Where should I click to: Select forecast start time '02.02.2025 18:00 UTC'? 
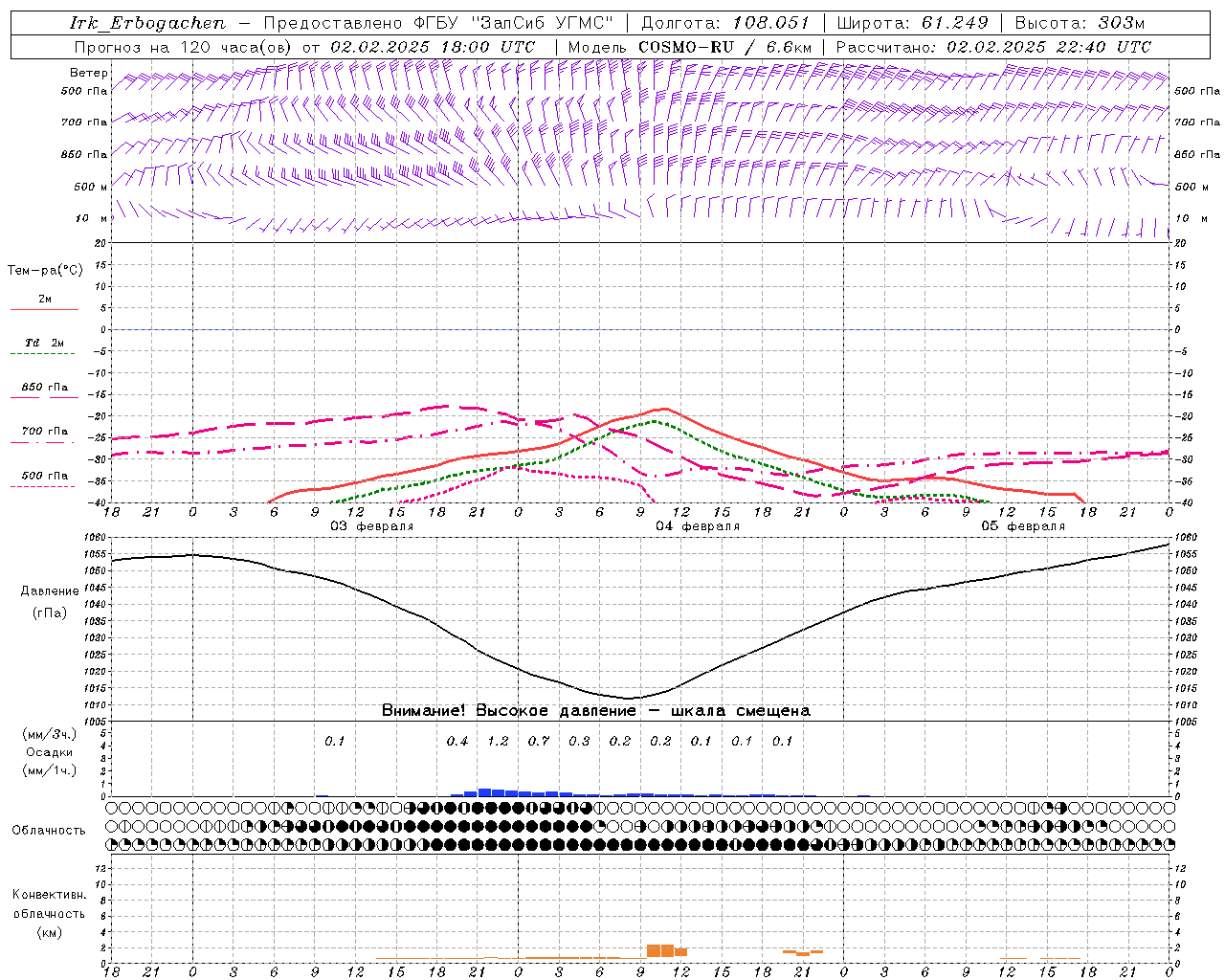[433, 47]
